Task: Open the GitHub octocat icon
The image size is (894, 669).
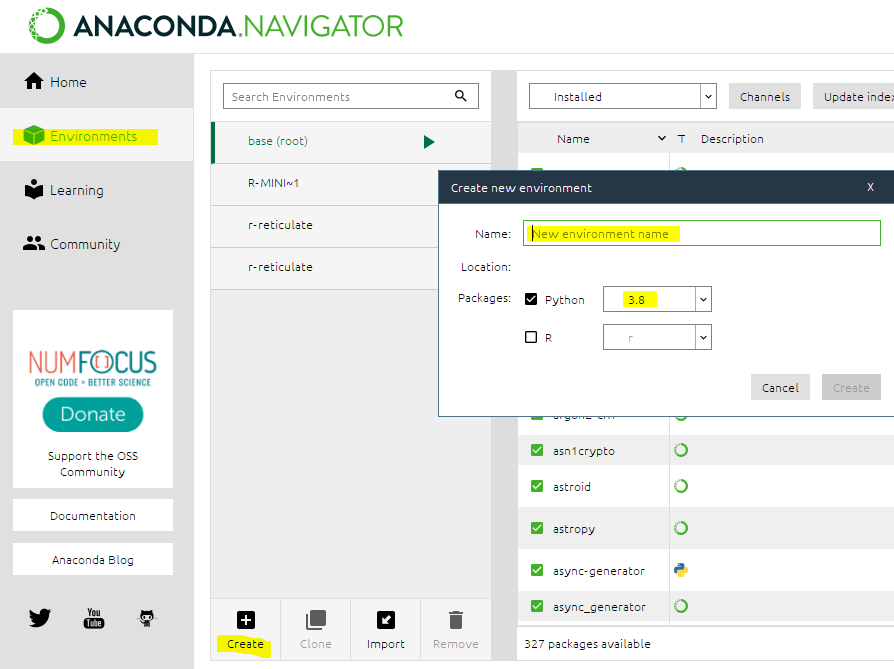Action: click(147, 618)
